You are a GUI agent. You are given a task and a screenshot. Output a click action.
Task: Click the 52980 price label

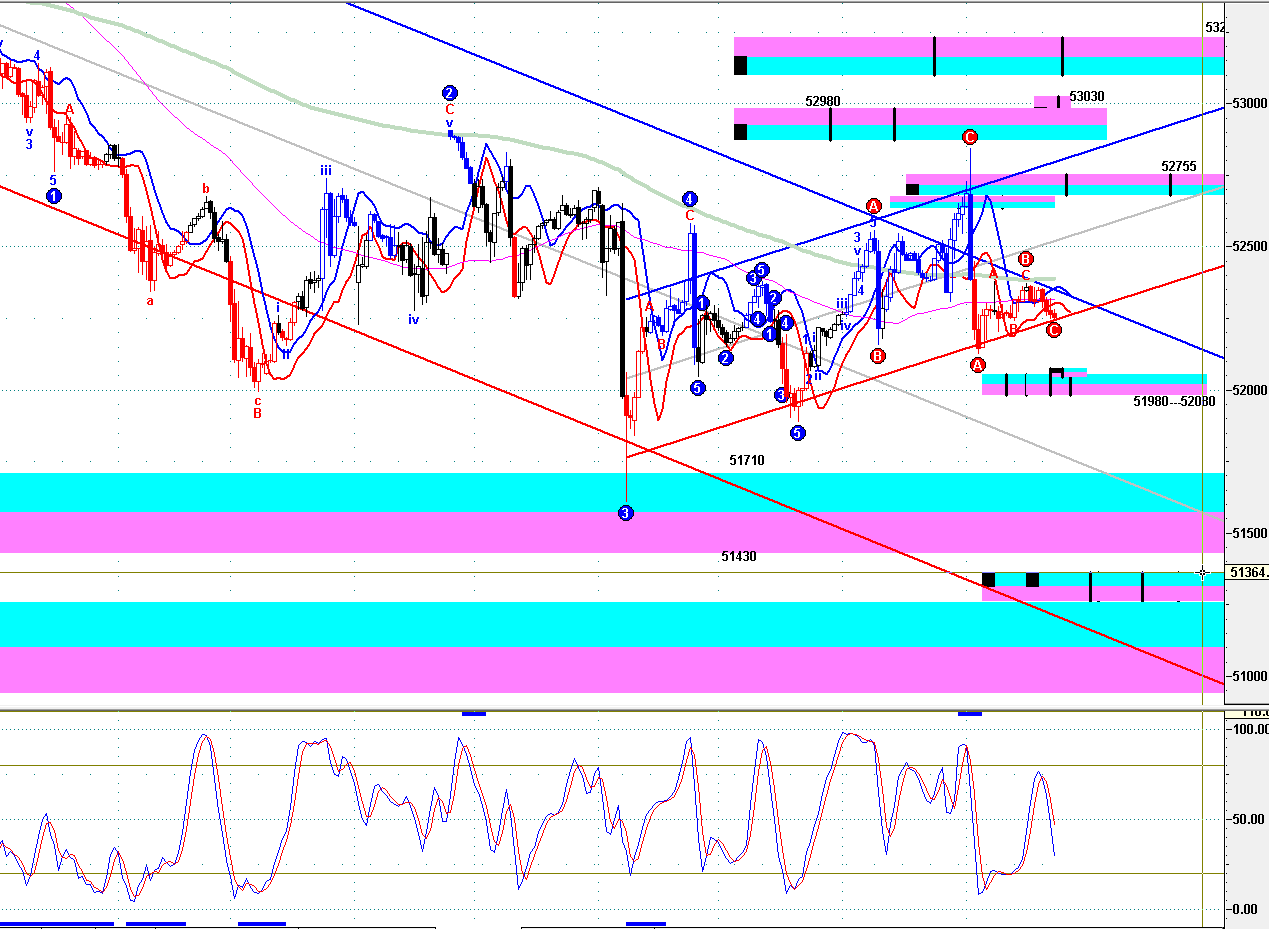click(822, 101)
